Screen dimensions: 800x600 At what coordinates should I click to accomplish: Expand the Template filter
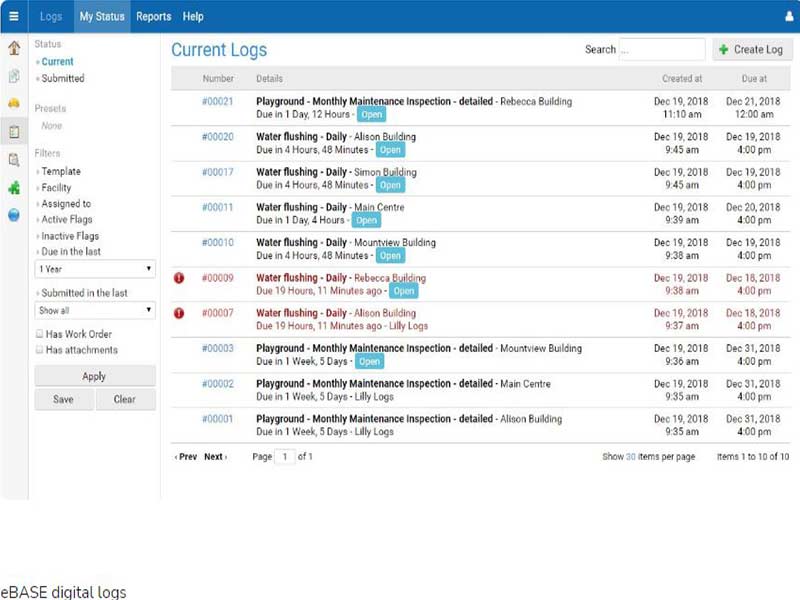point(61,171)
